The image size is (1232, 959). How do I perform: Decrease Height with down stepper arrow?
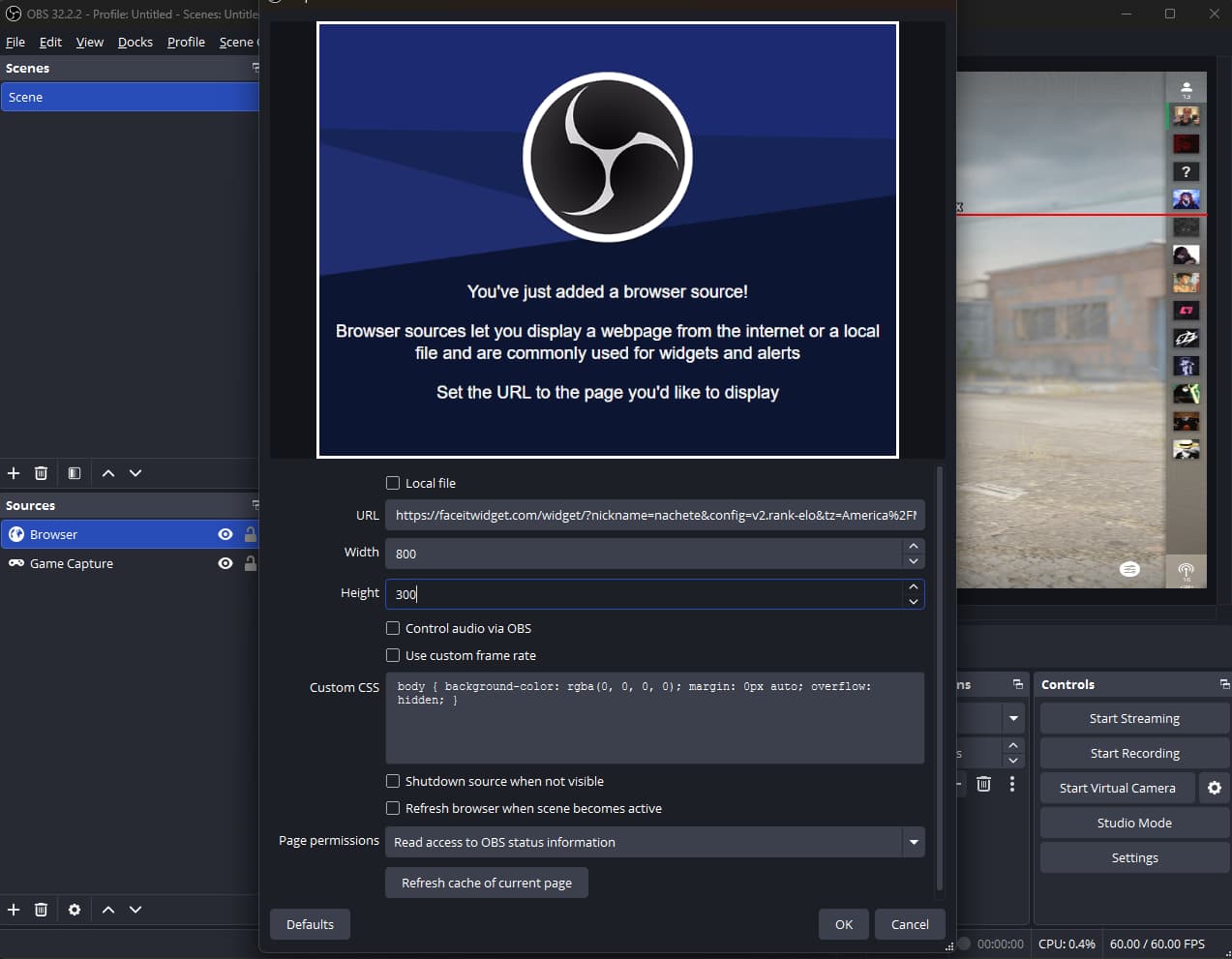tap(914, 602)
